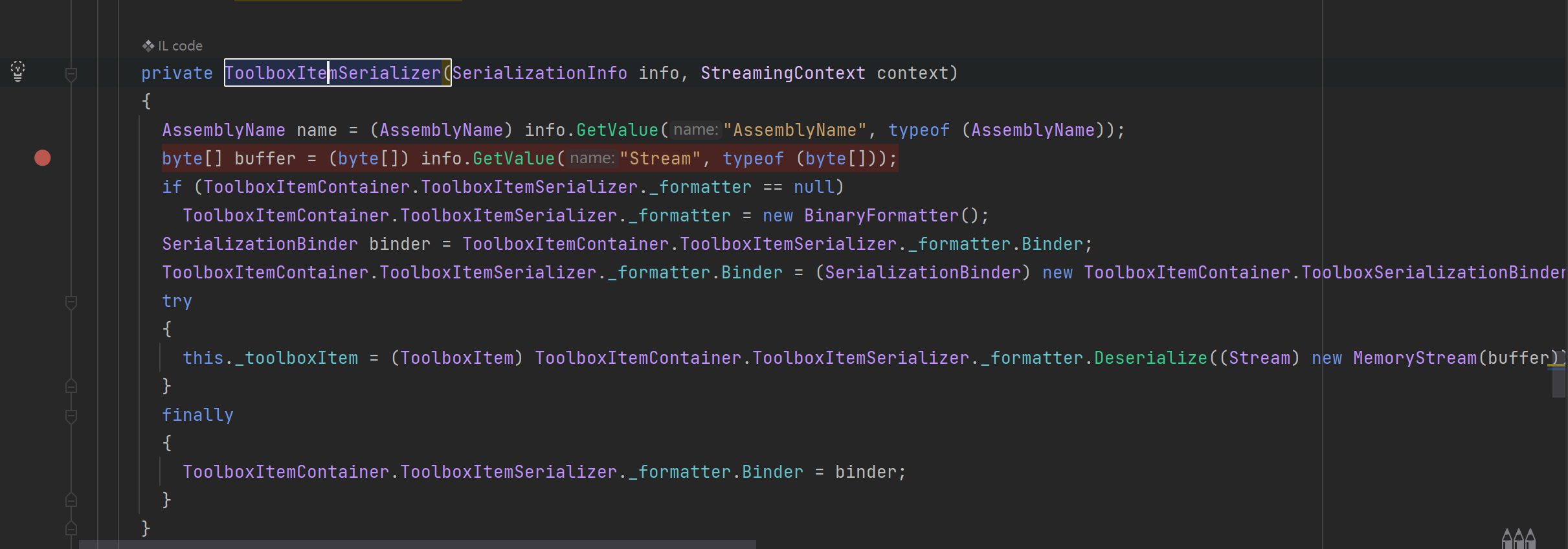Click the "name:" hint before "Stream" string
The width and height of the screenshot is (1568, 549).
(592, 158)
